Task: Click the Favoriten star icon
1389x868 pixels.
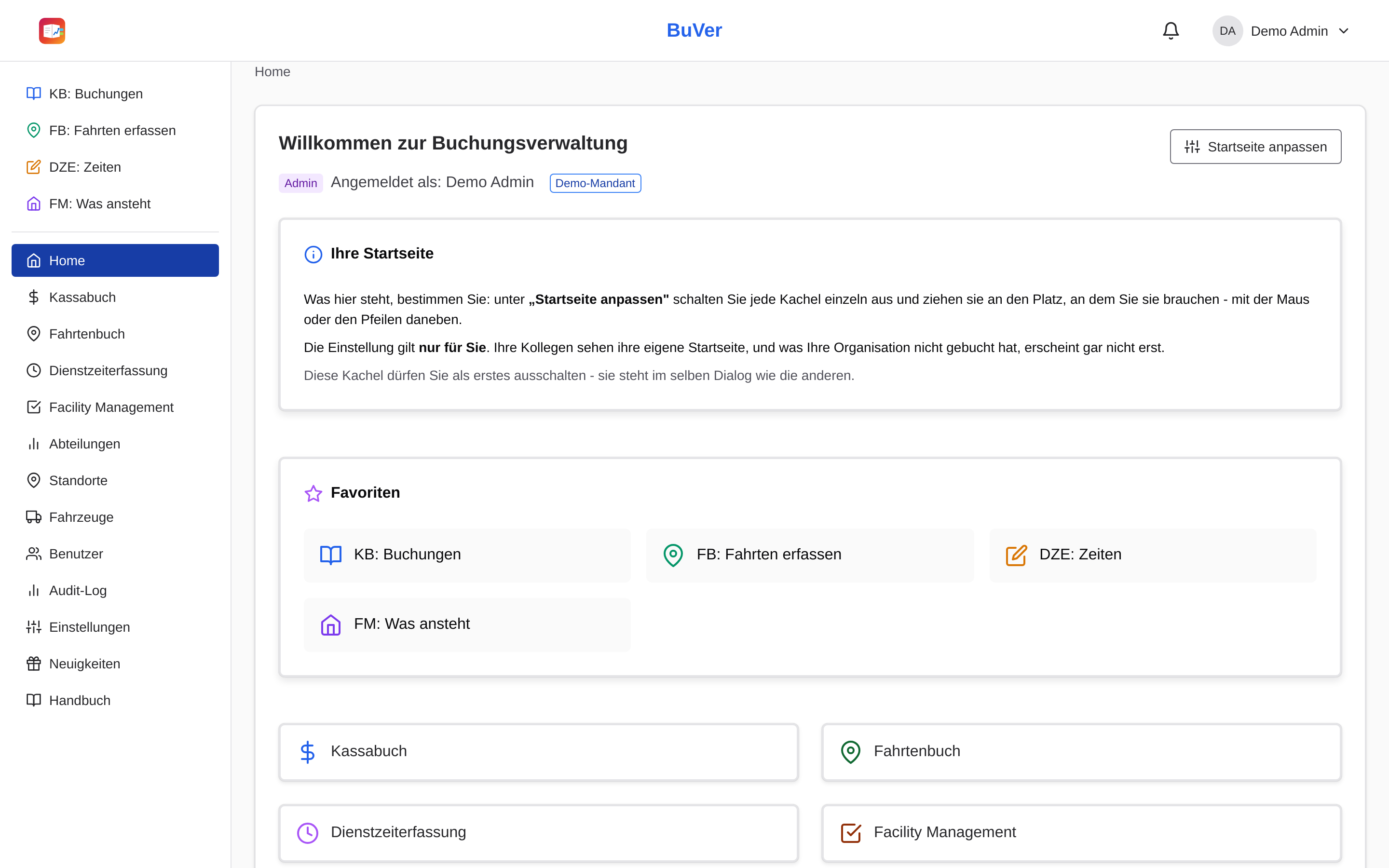Action: point(313,493)
